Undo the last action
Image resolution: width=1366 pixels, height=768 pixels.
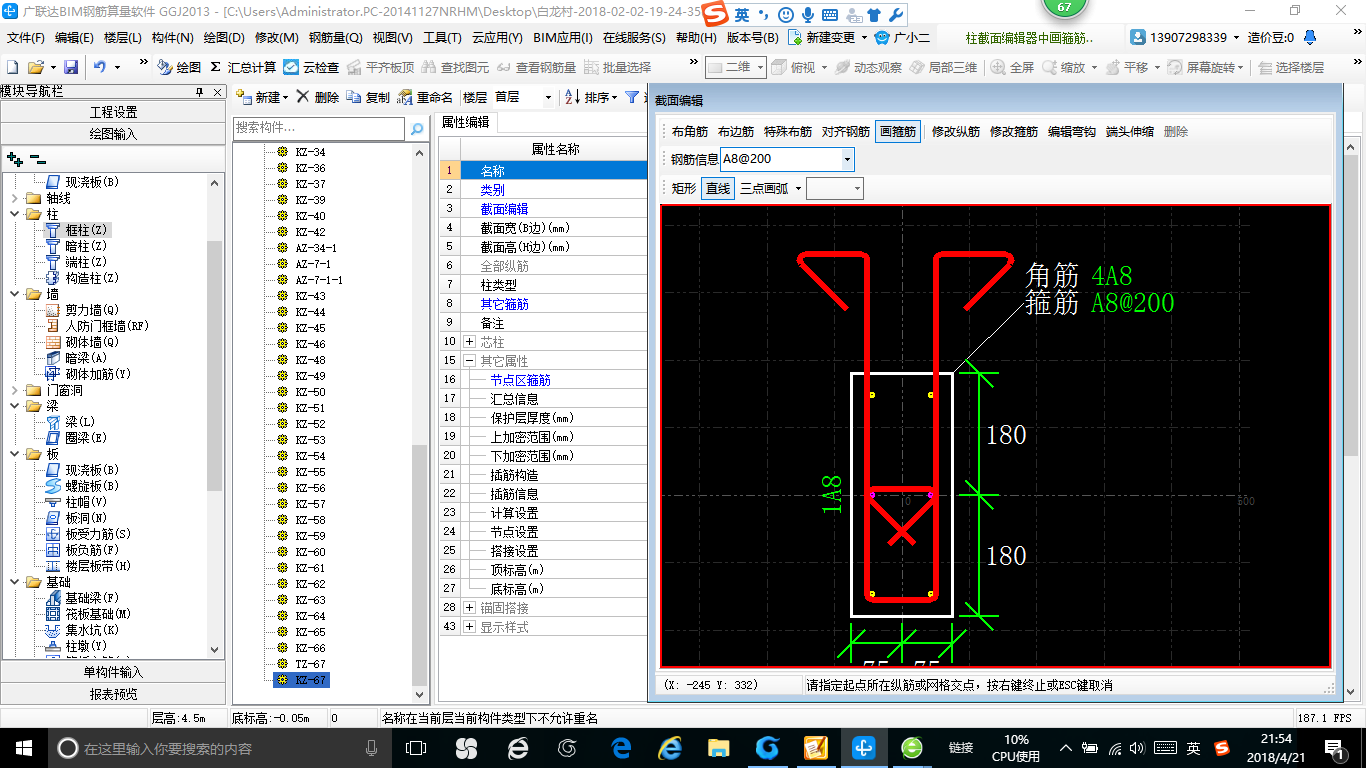99,67
